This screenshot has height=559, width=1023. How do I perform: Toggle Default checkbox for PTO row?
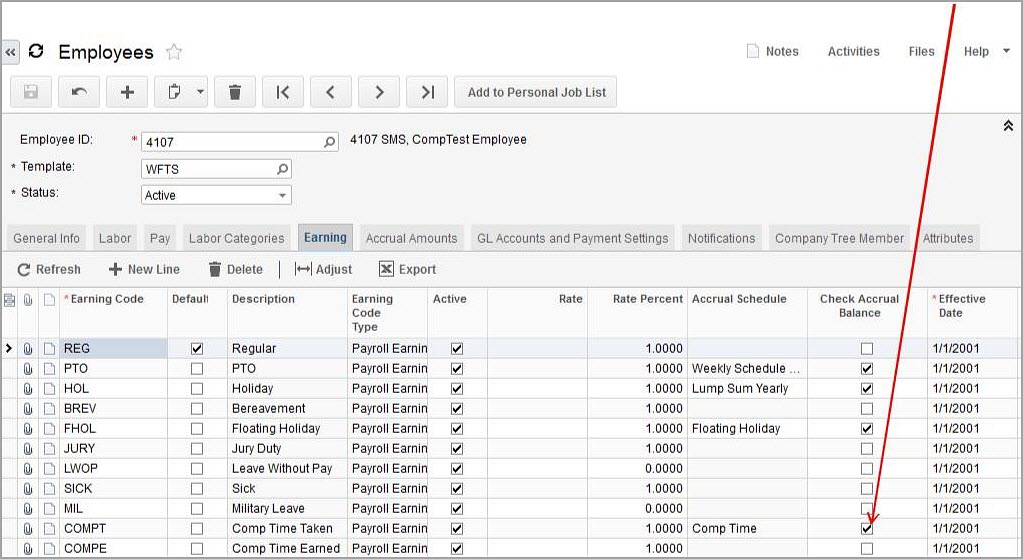(197, 368)
